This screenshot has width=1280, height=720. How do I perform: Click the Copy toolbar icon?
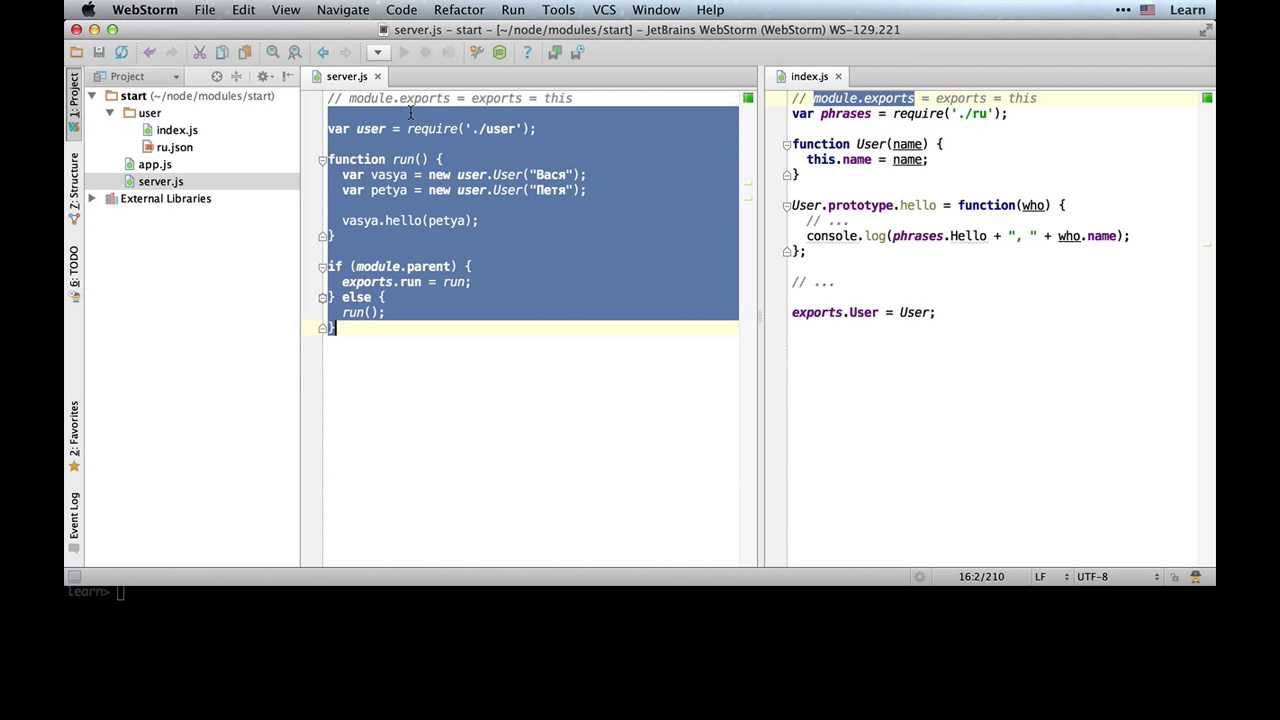coord(222,52)
